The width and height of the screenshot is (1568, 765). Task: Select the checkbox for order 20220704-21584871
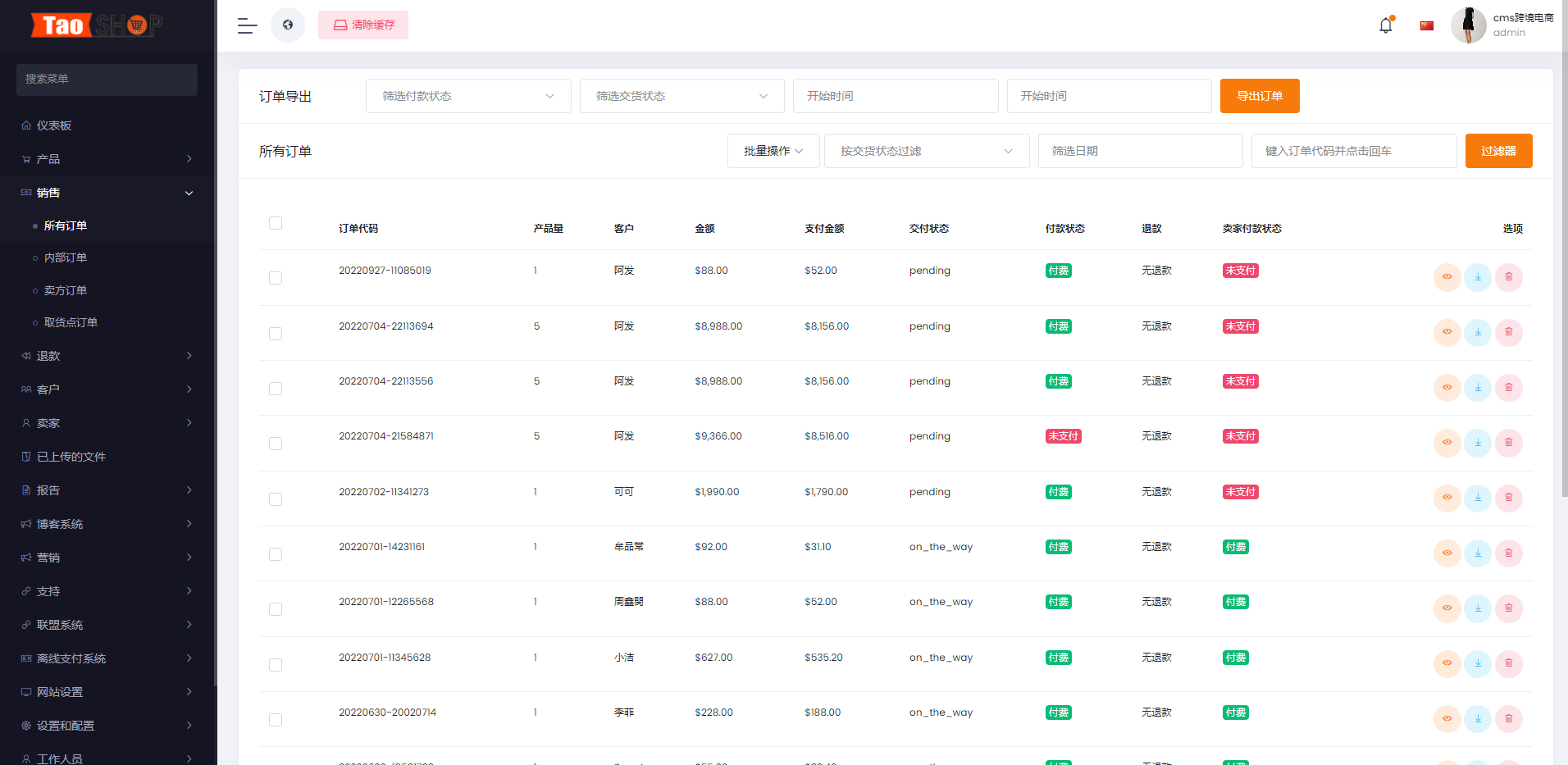[275, 444]
